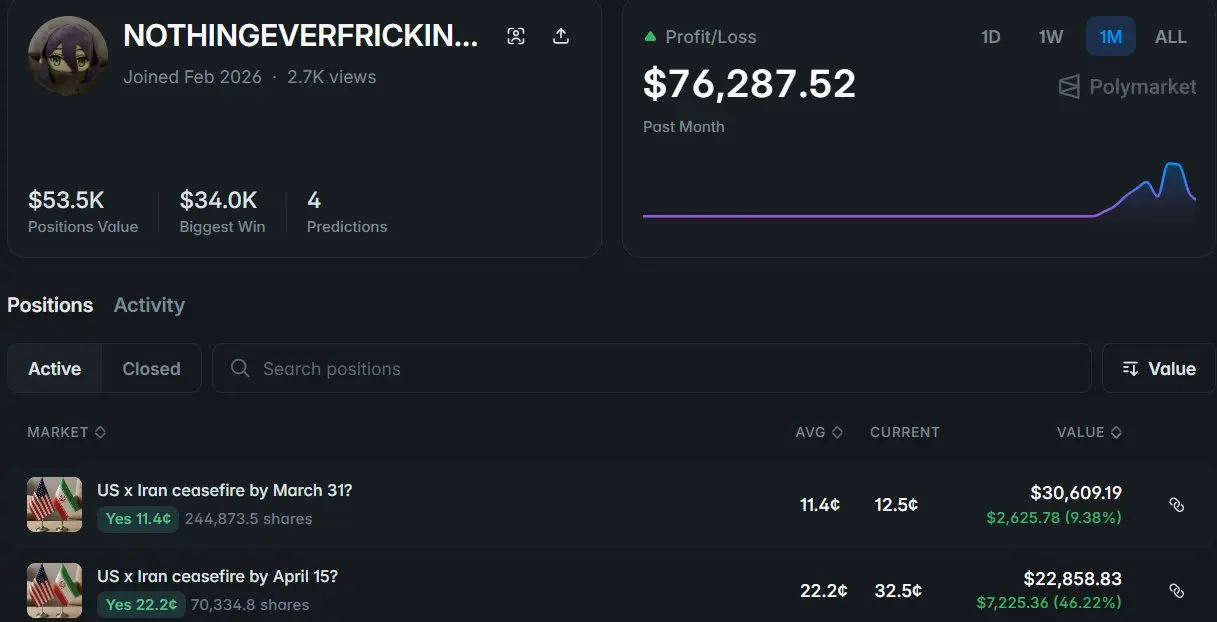Click the Polymarket logo
The width and height of the screenshot is (1217, 622).
pos(1127,87)
